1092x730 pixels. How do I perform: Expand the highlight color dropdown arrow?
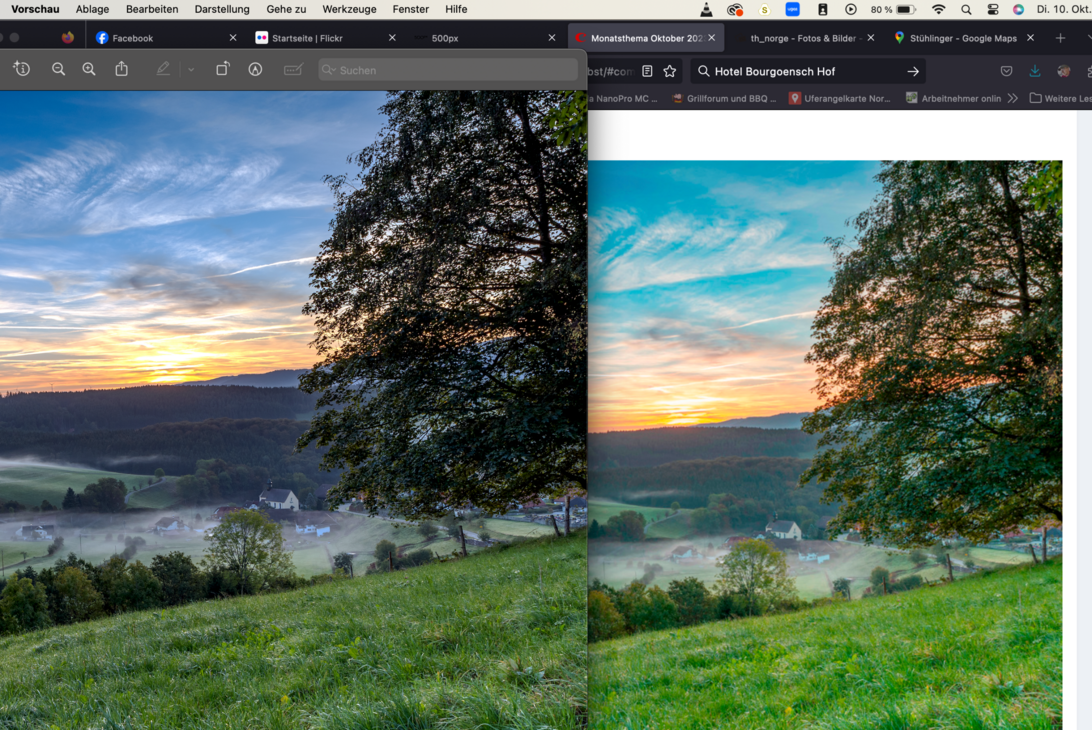[x=191, y=70]
